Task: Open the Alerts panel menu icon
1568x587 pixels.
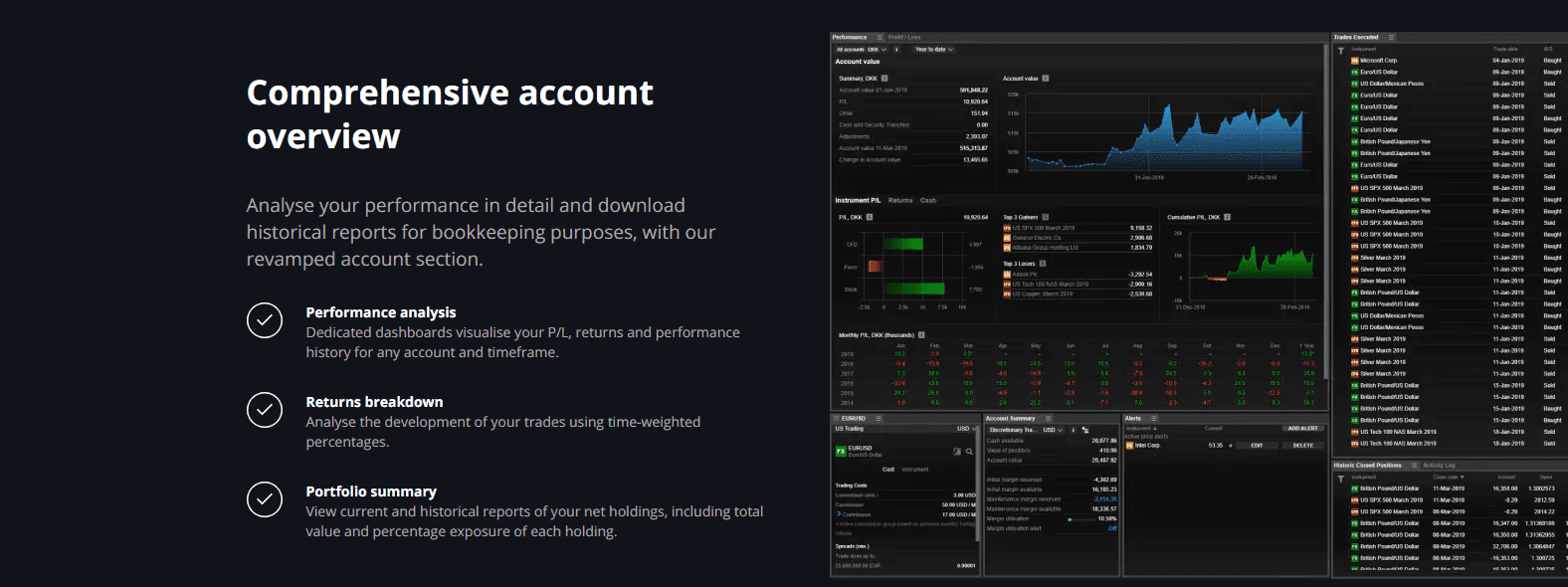Action: (x=1154, y=419)
